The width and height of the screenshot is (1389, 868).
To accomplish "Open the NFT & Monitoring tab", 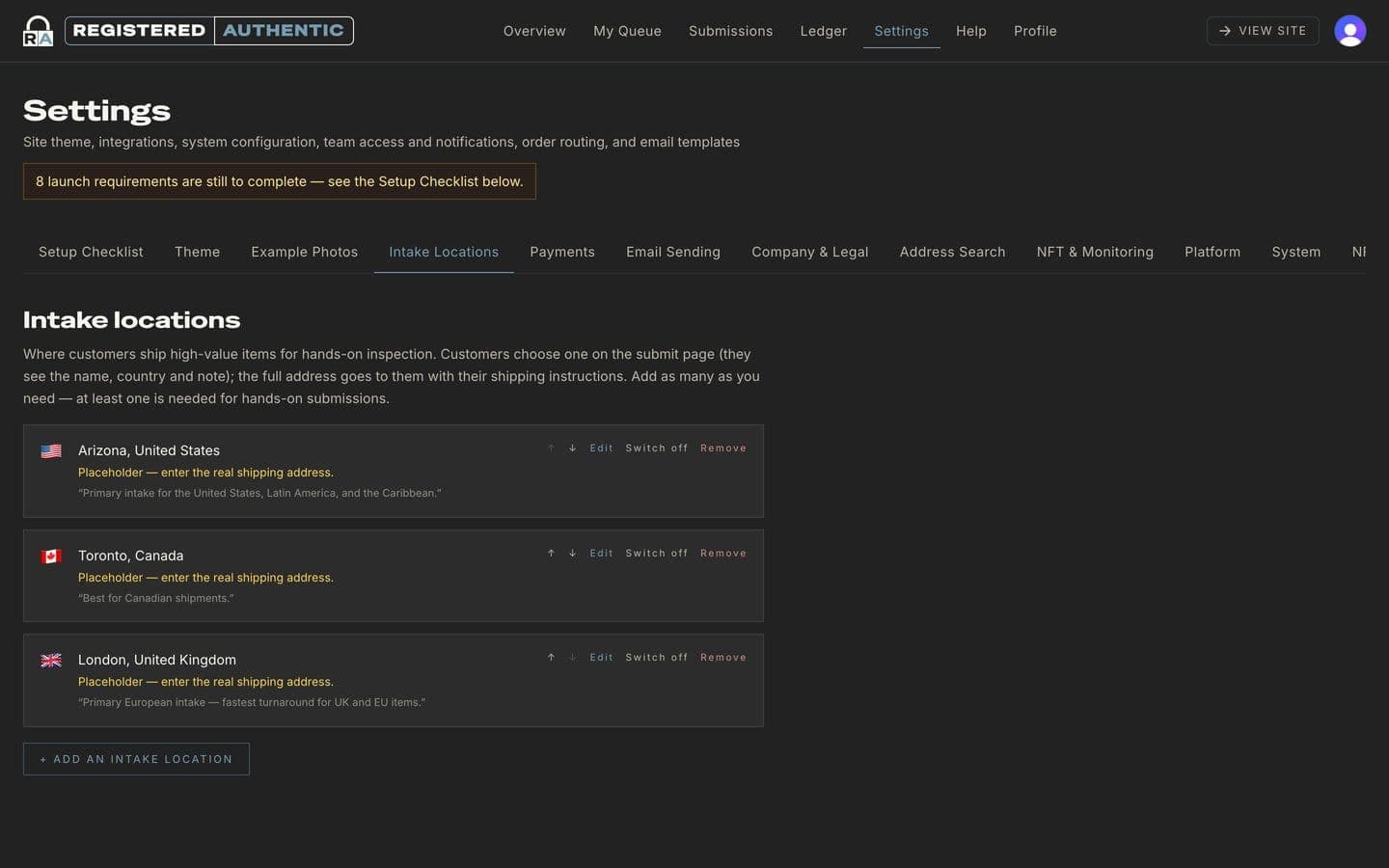I will point(1095,252).
